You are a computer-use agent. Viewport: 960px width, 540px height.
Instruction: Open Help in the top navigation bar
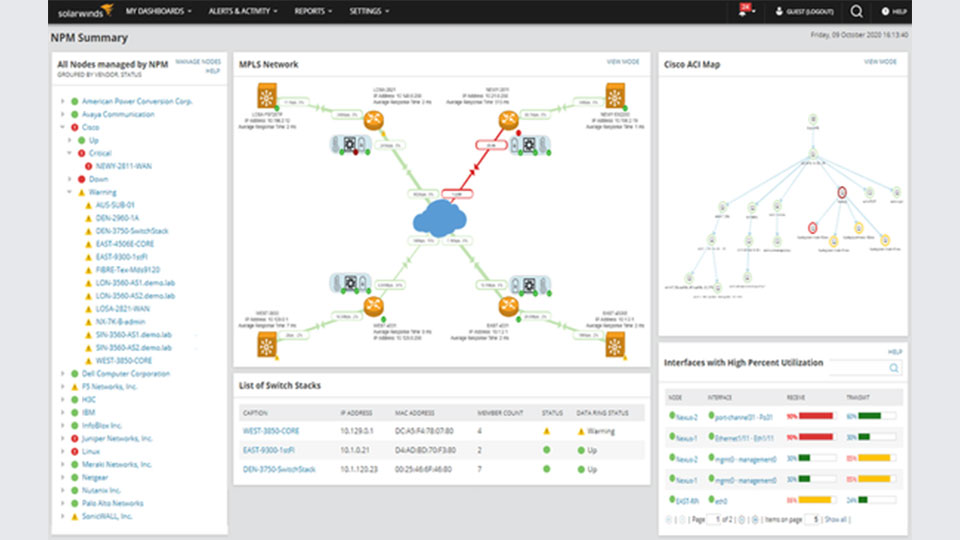pyautogui.click(x=894, y=11)
